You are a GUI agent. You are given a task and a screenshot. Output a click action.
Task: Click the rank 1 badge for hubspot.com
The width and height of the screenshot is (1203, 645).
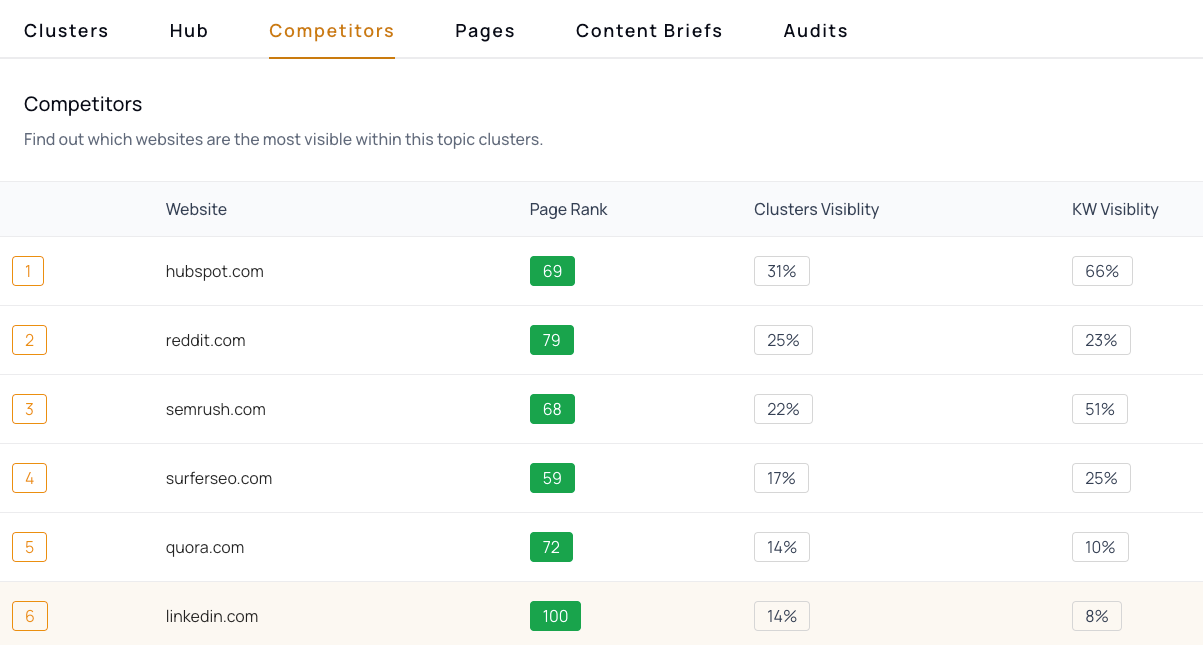(x=28, y=270)
